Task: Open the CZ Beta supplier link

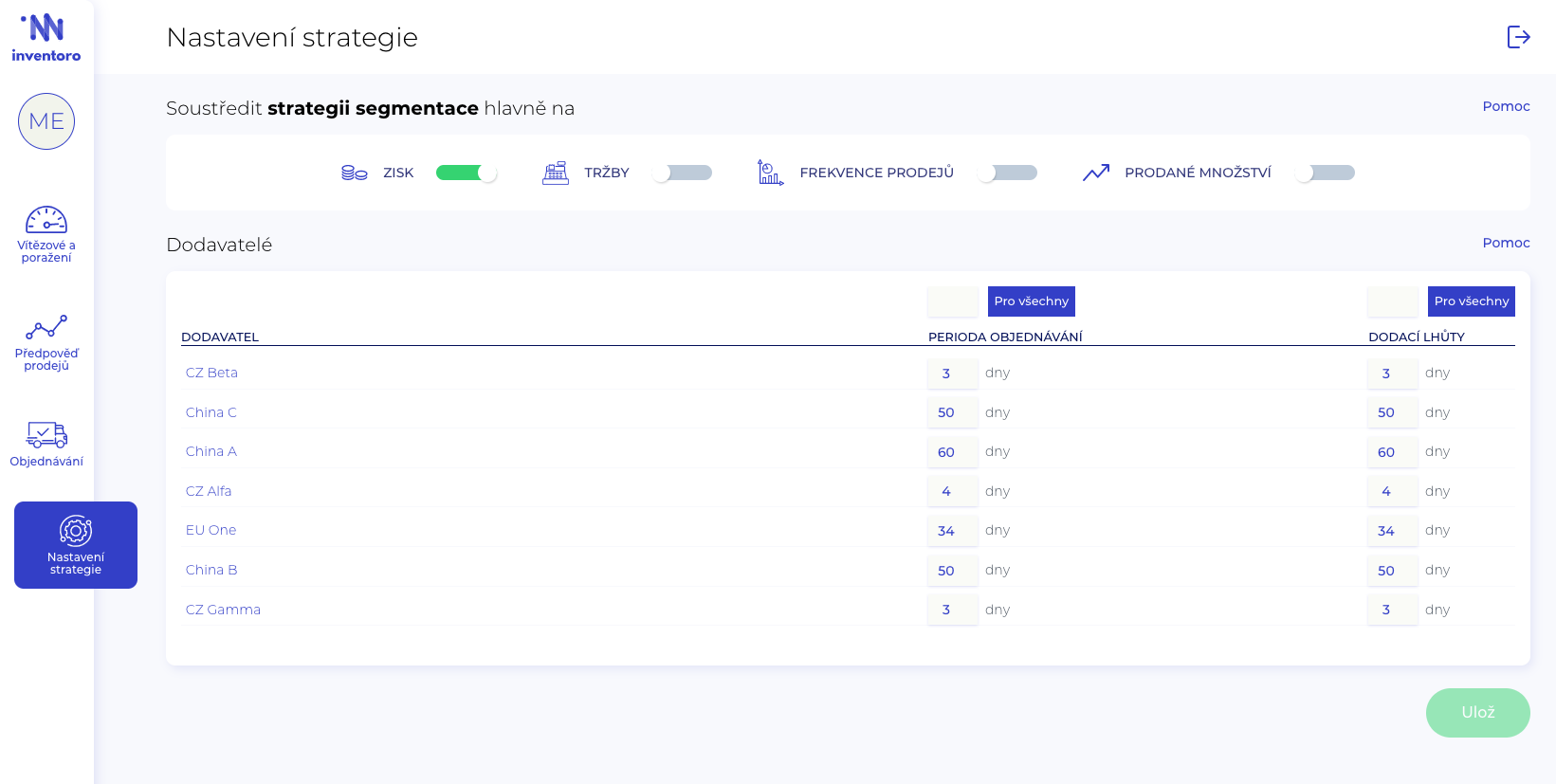Action: [x=211, y=373]
